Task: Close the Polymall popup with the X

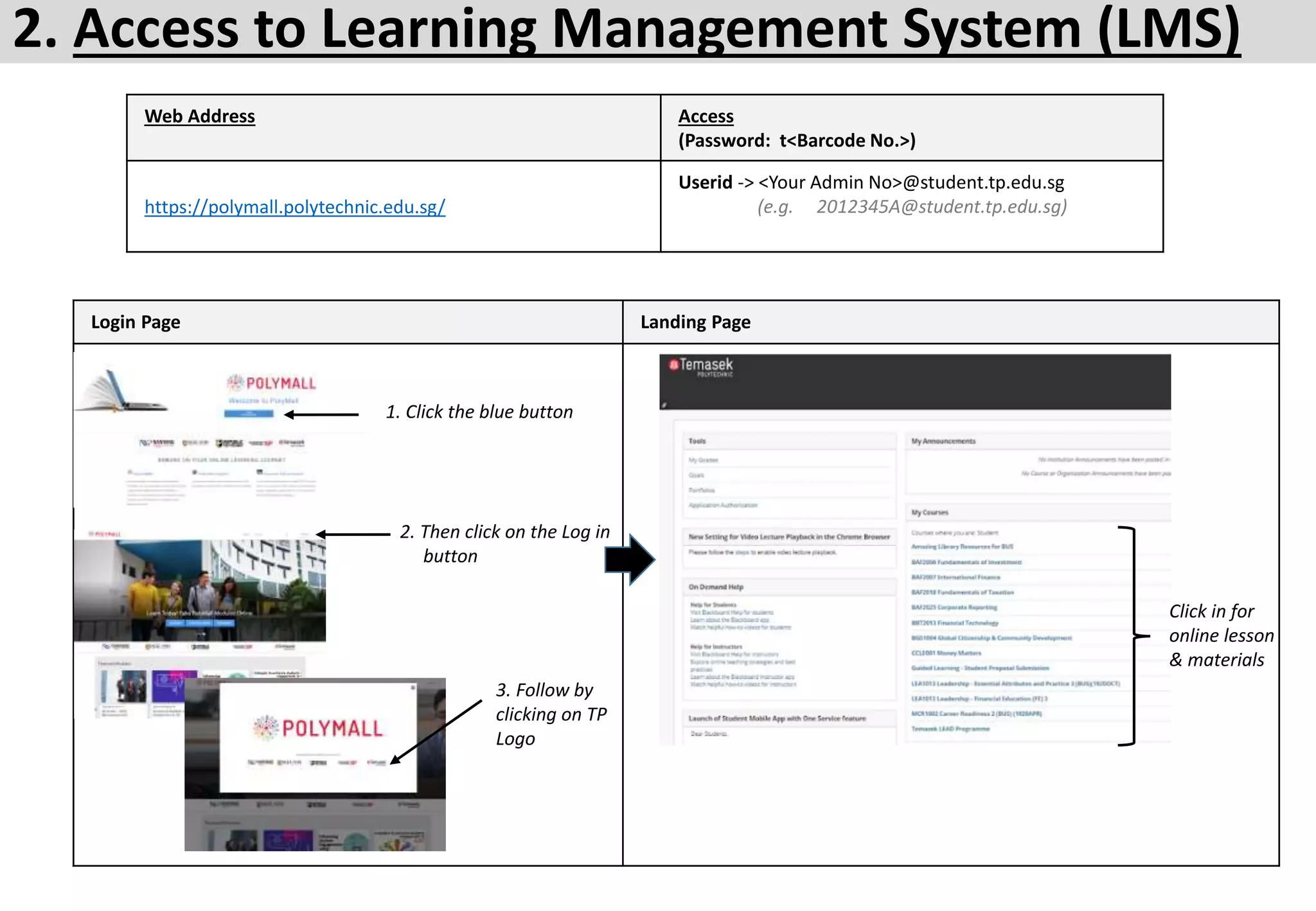Action: (x=413, y=688)
